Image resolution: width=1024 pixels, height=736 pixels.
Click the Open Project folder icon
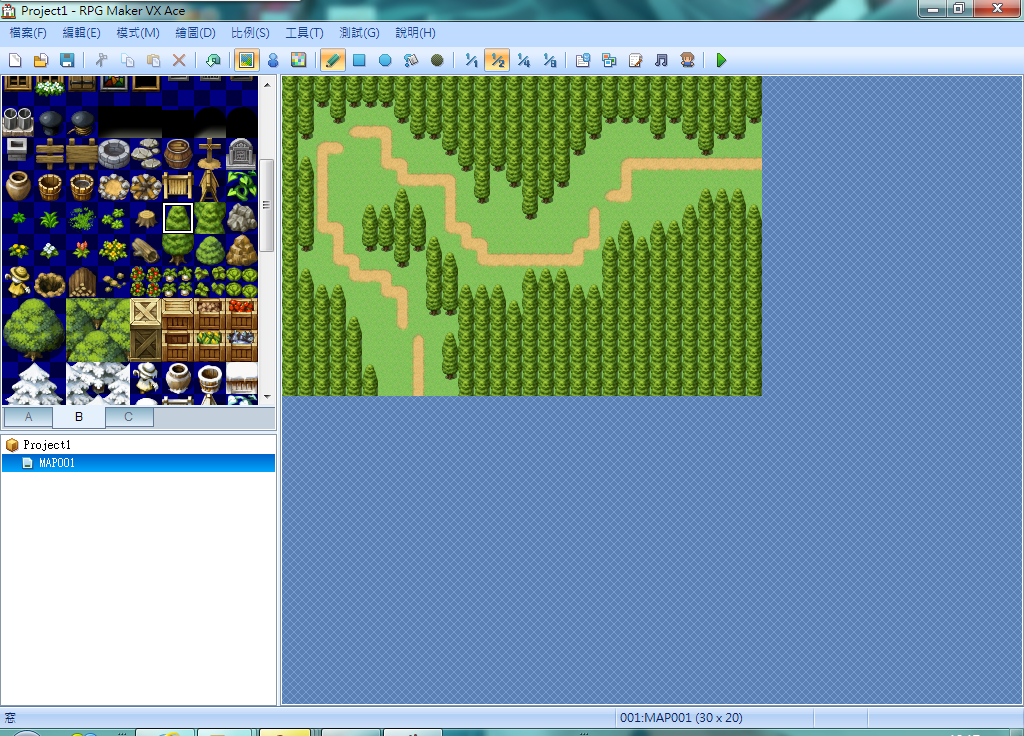click(40, 61)
